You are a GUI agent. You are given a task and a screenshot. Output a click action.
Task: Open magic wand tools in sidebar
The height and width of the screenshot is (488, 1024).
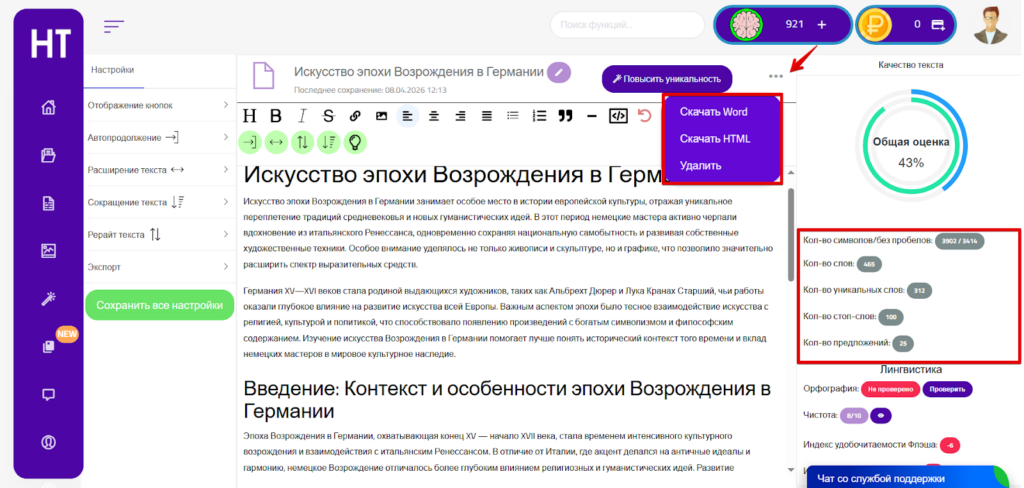(48, 299)
